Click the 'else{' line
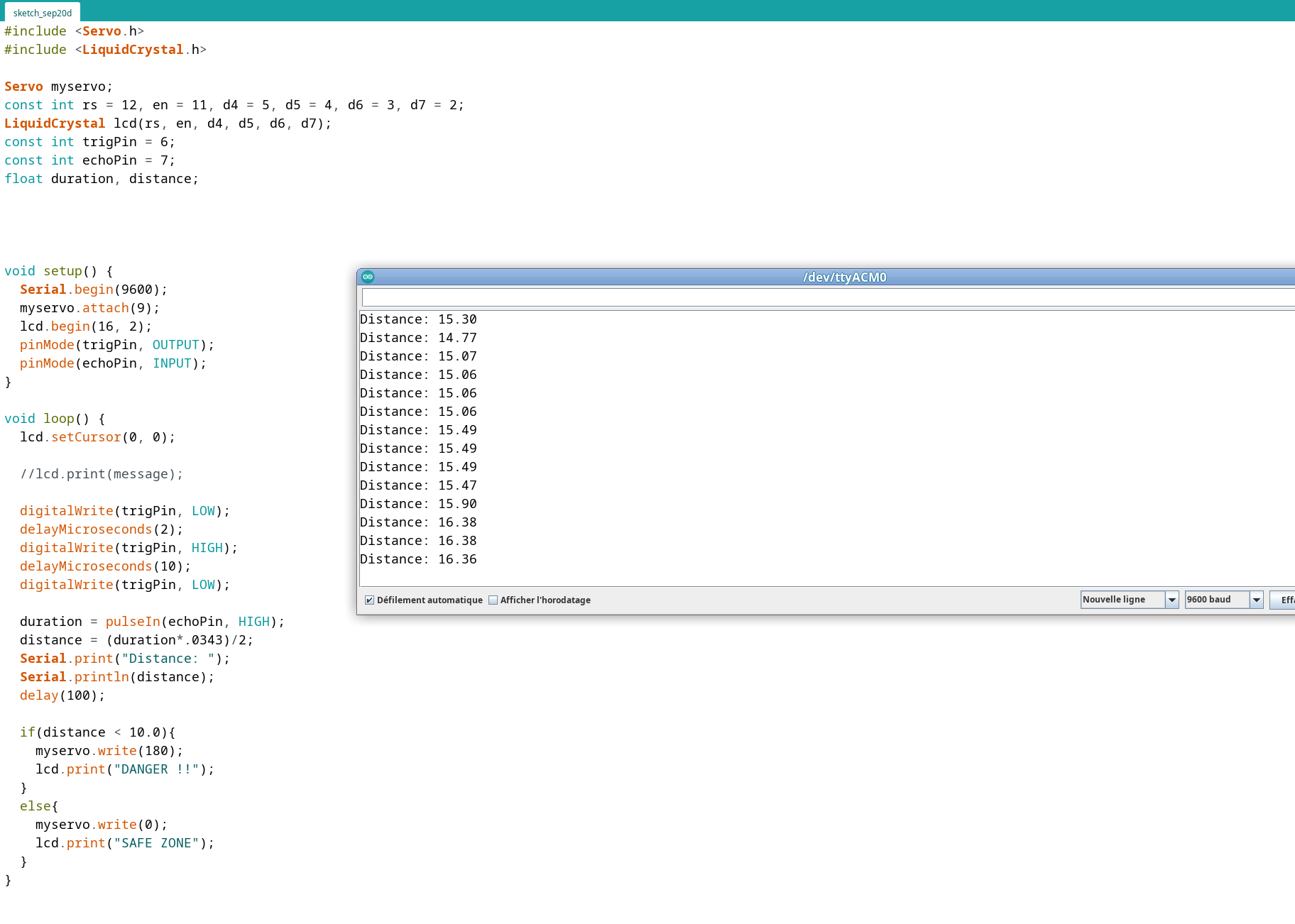1295x924 pixels. (x=39, y=806)
